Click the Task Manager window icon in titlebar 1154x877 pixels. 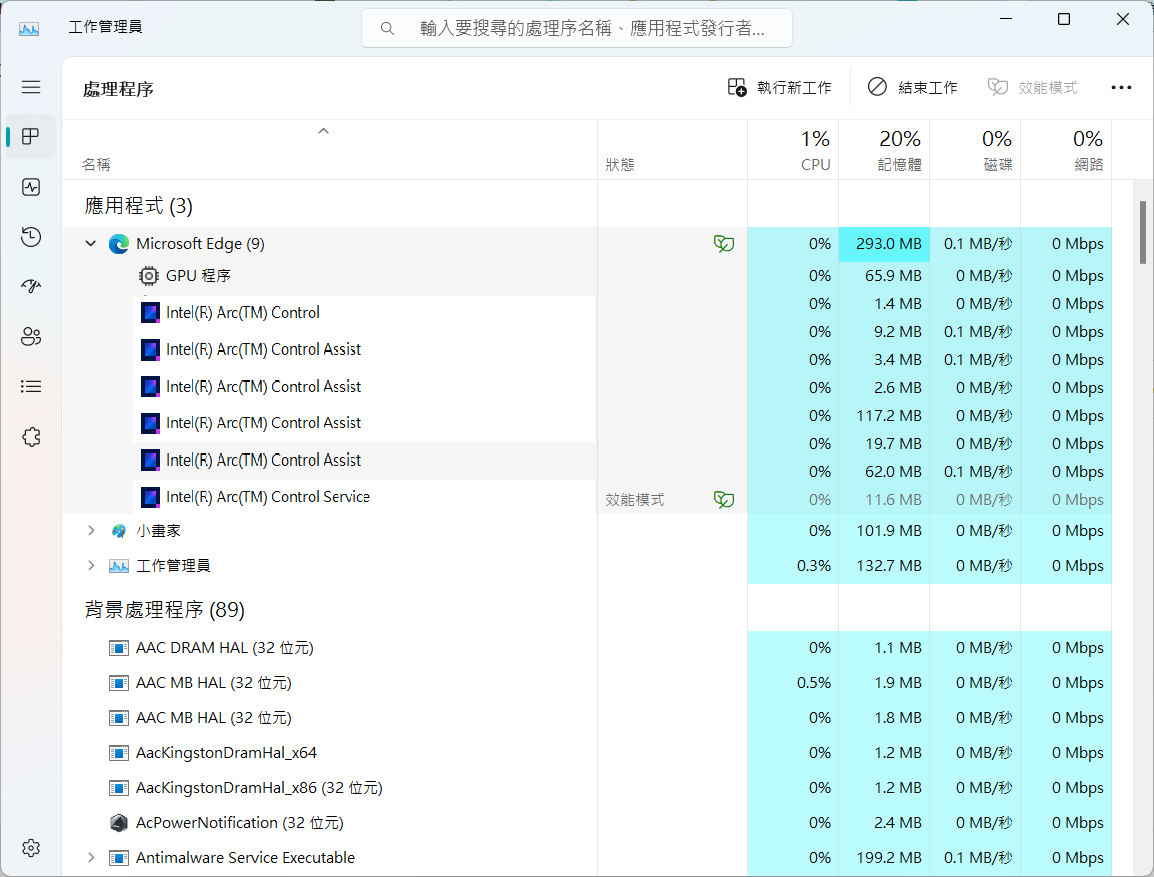coord(28,28)
